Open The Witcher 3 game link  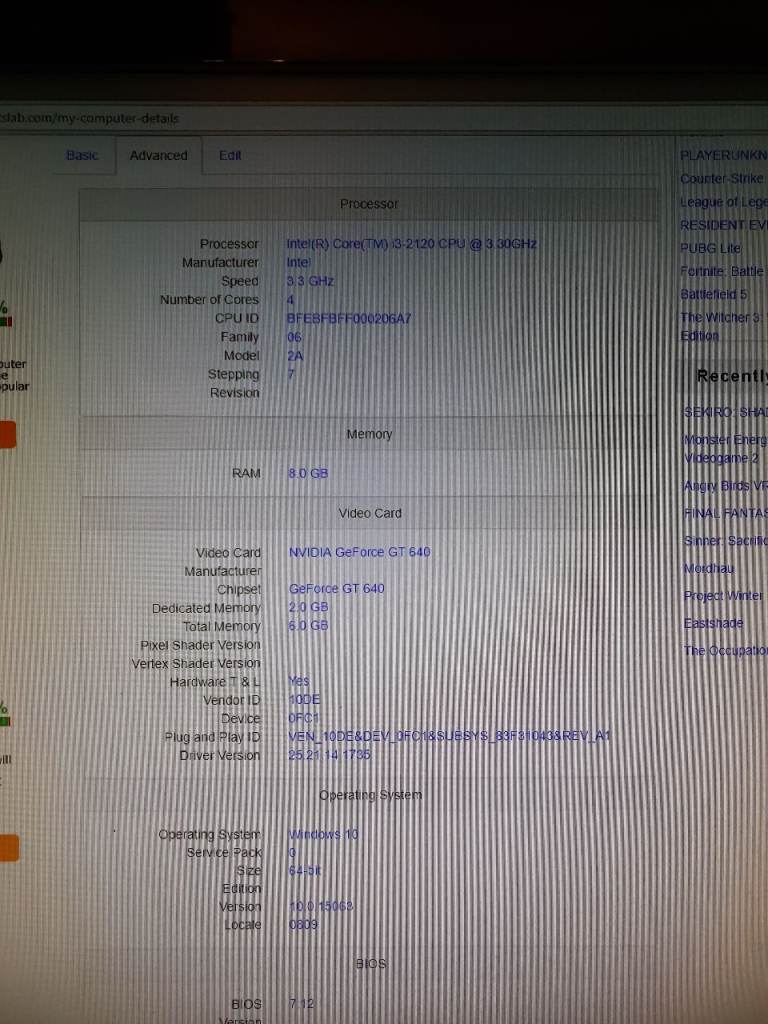point(722,318)
